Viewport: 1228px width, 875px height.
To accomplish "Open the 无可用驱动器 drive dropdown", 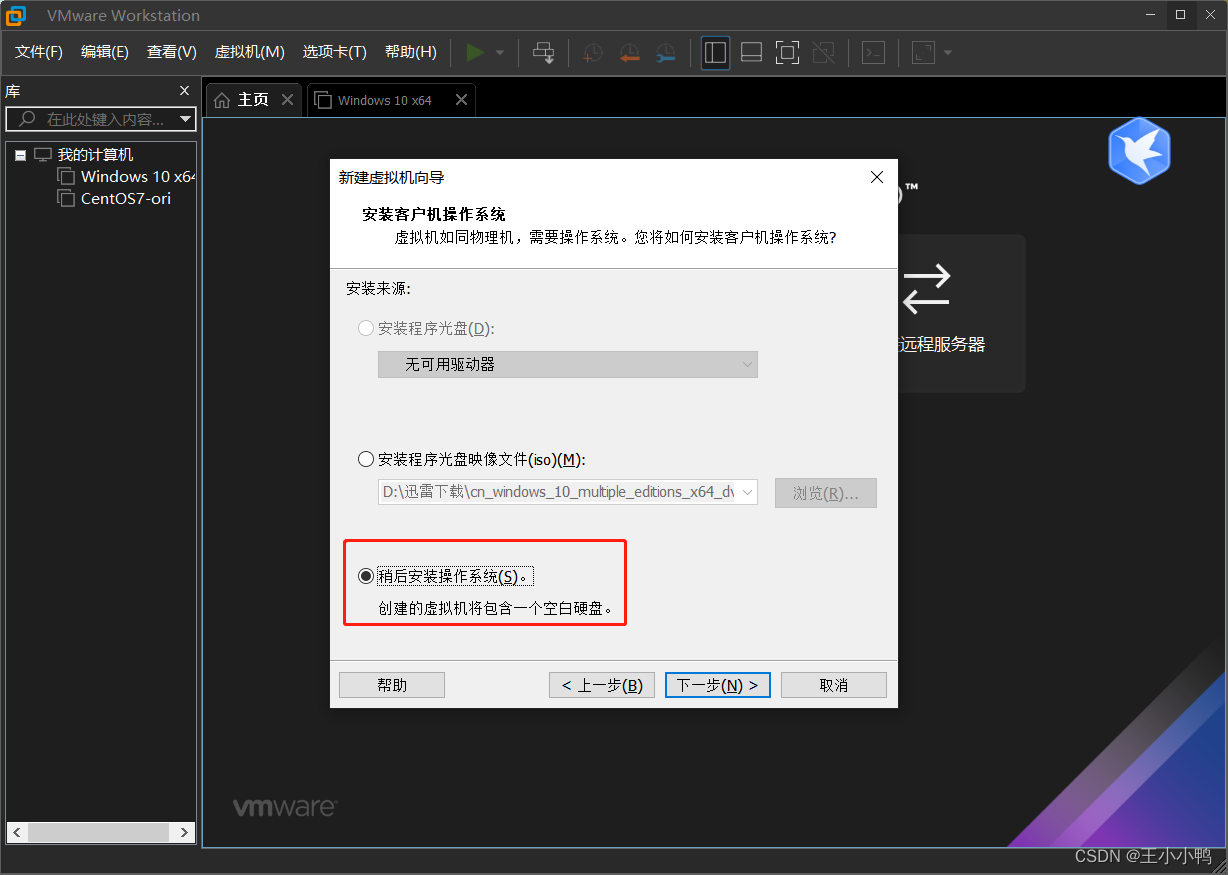I will pos(567,364).
